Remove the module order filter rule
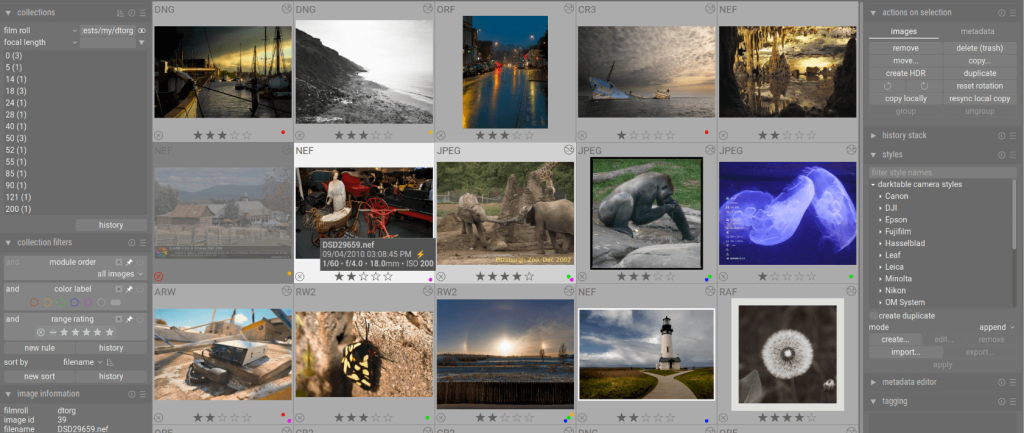Viewport: 1024px width, 433px height. 119,263
